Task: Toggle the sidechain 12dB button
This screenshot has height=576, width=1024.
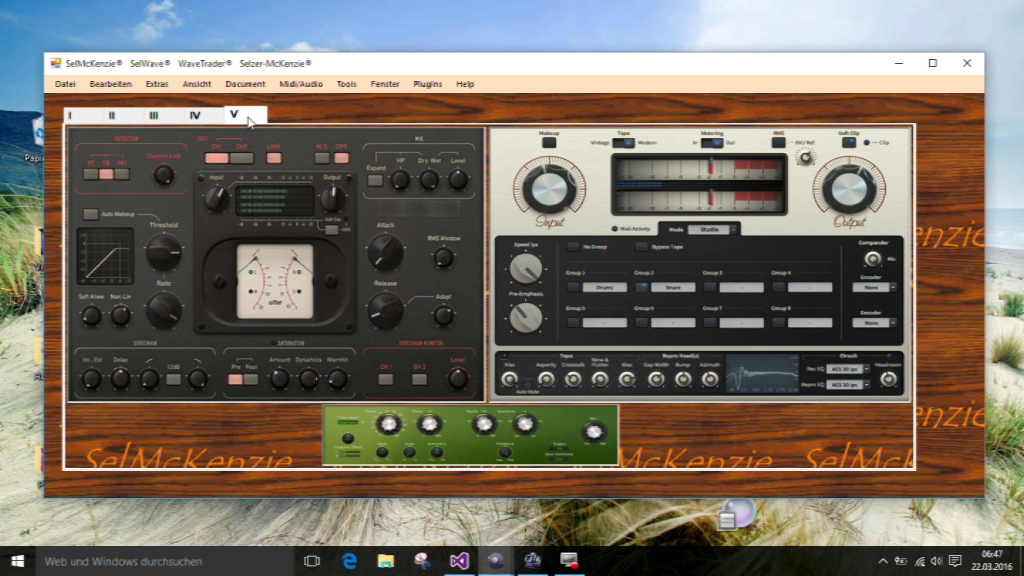Action: (174, 379)
